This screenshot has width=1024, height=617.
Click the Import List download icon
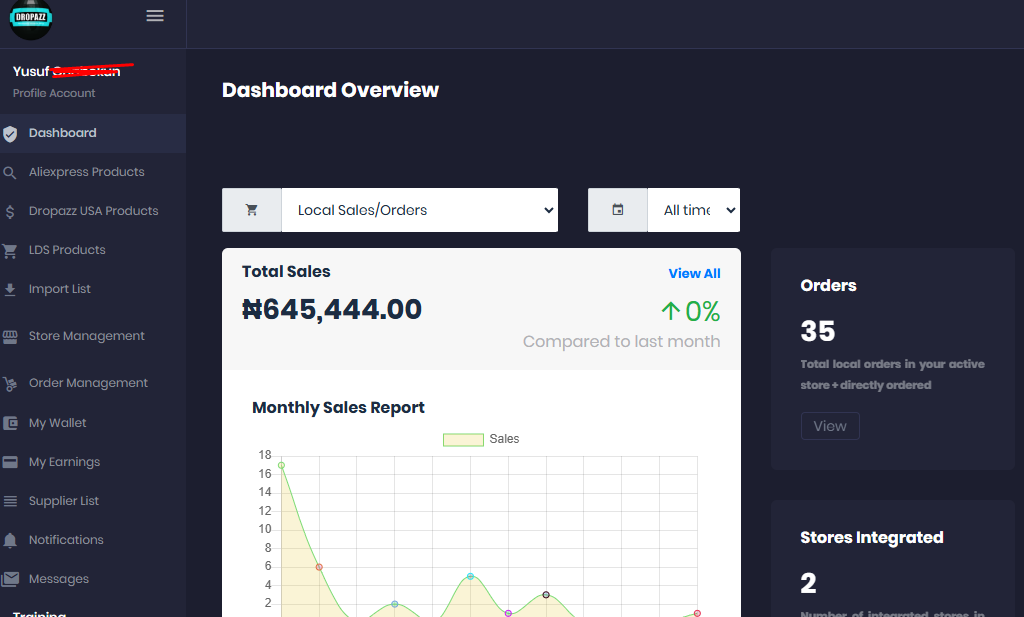pyautogui.click(x=10, y=290)
